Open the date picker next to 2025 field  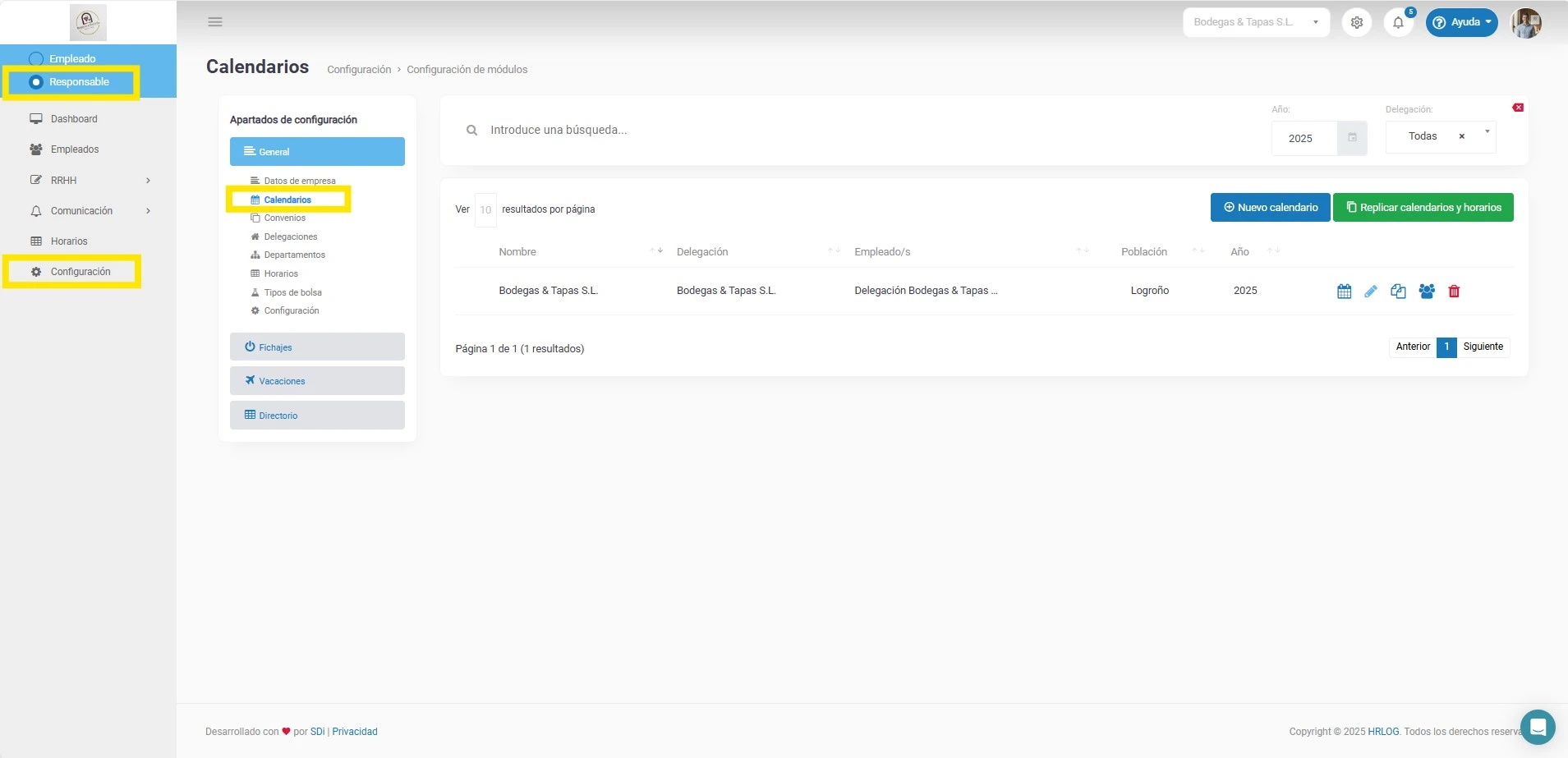point(1351,138)
